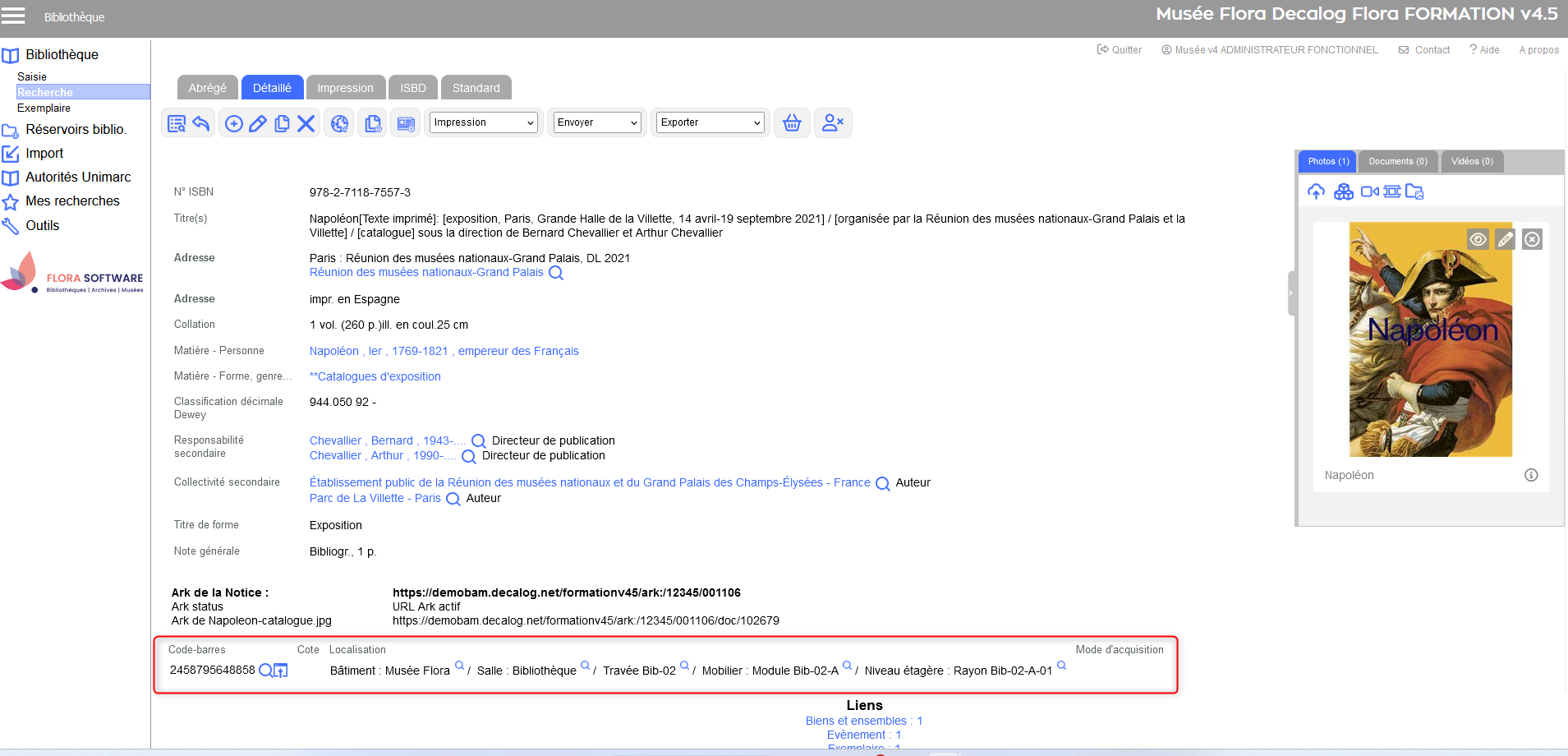Click the video camera icon in media panel
This screenshot has height=756, width=1568.
[1369, 191]
